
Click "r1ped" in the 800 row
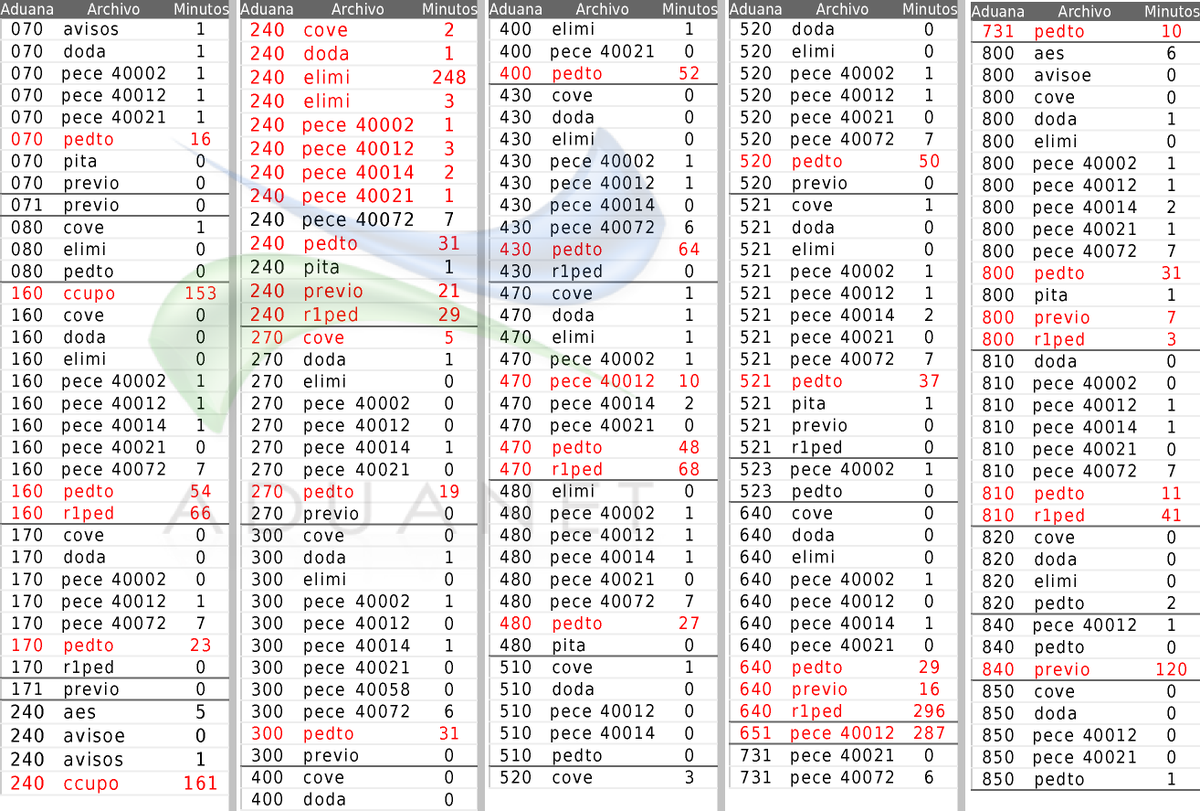pos(1059,339)
